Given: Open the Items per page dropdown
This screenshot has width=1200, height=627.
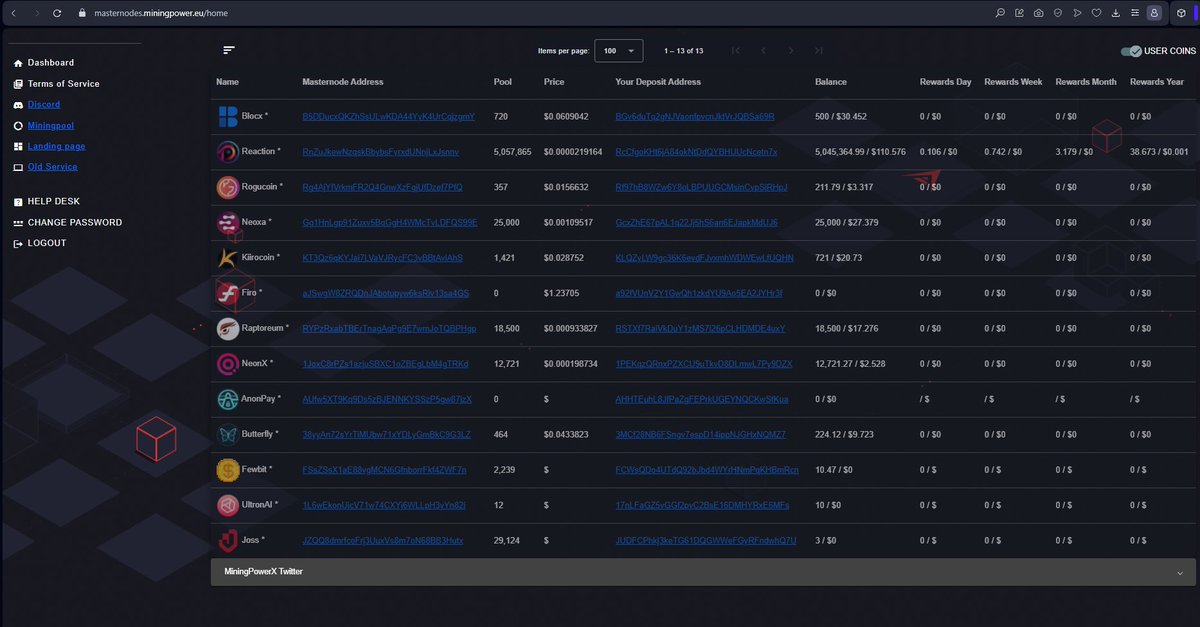Looking at the screenshot, I should coord(619,50).
